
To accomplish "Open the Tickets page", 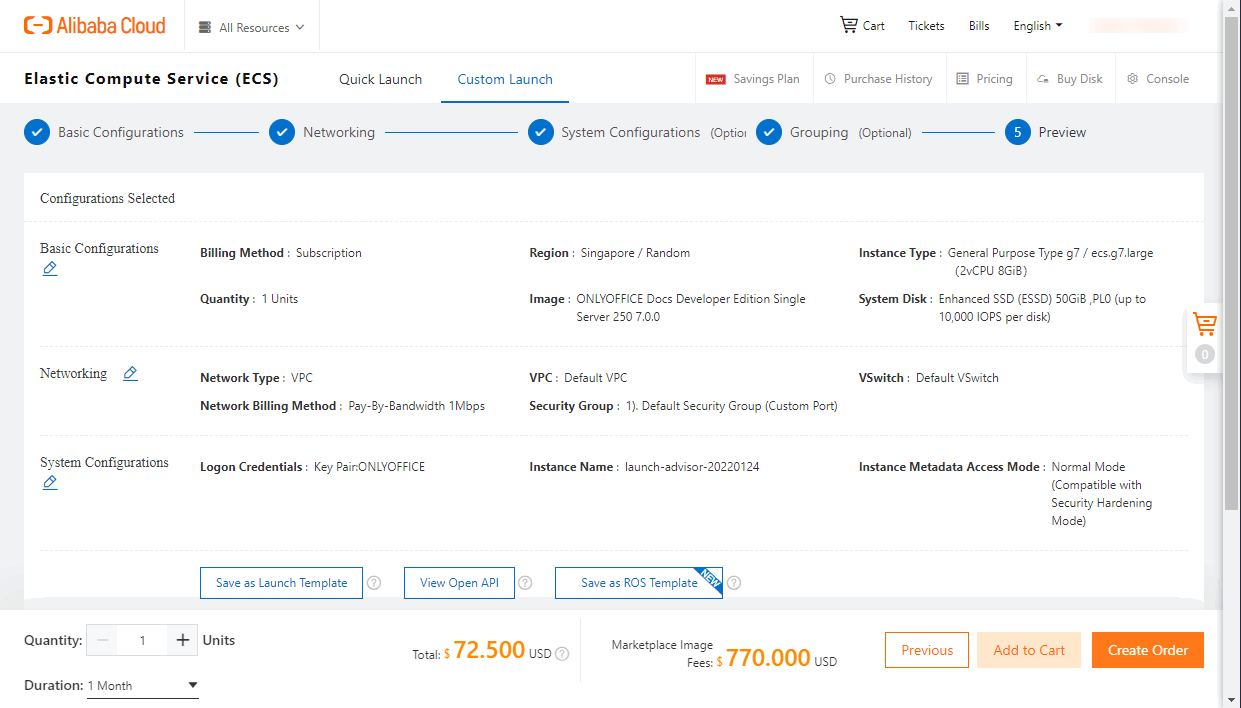I will (x=925, y=25).
